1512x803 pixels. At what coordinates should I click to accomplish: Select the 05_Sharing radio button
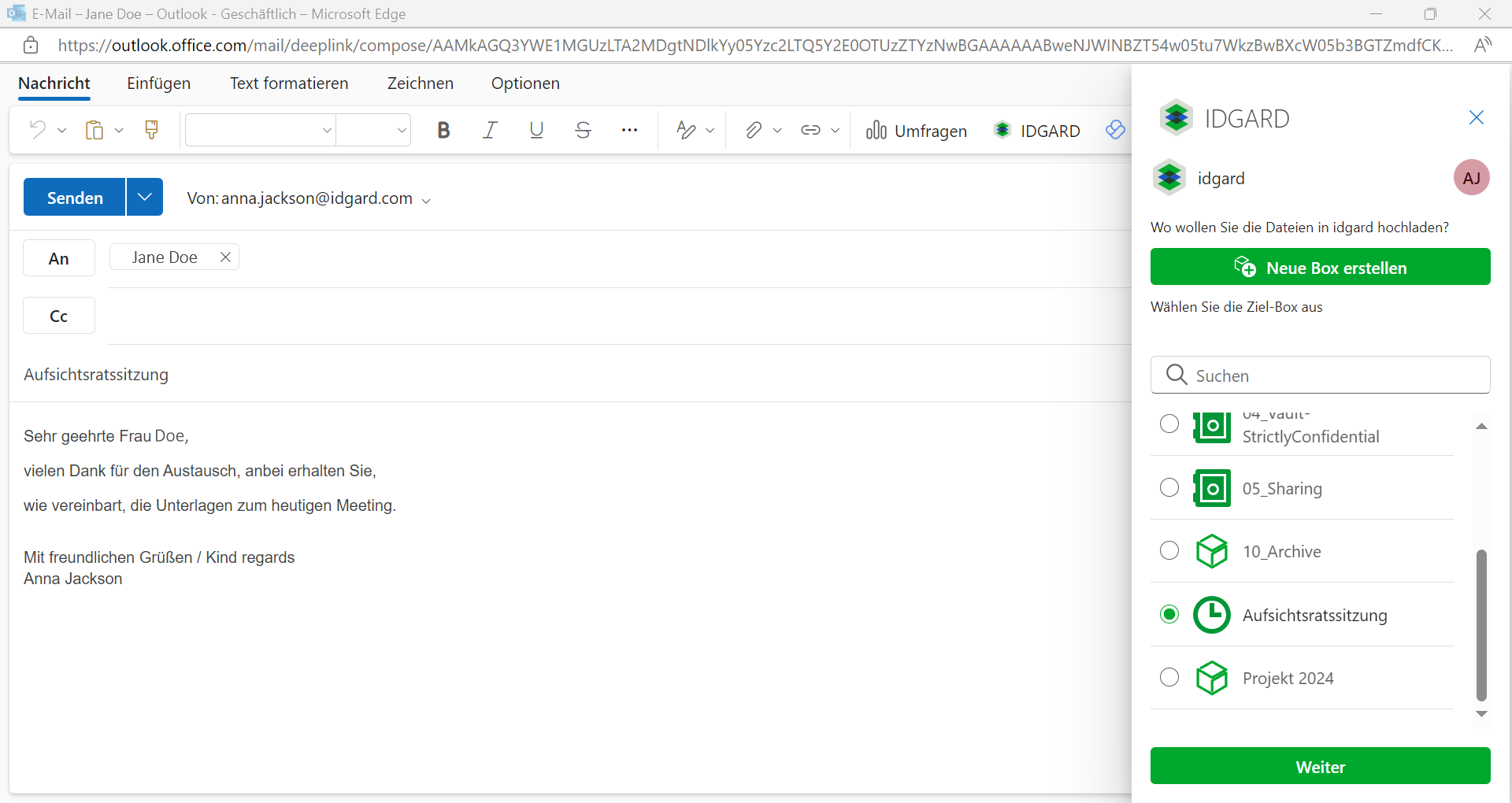point(1169,487)
